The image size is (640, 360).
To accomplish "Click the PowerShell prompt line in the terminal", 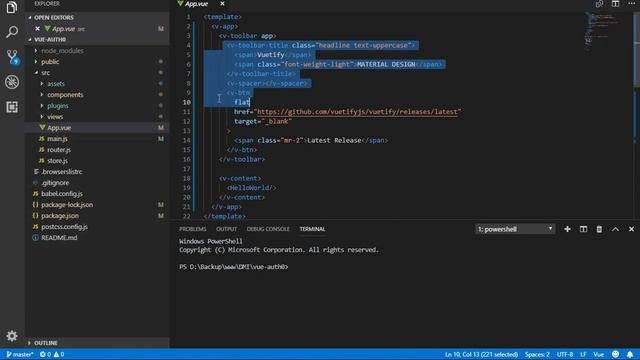I will pos(233,267).
